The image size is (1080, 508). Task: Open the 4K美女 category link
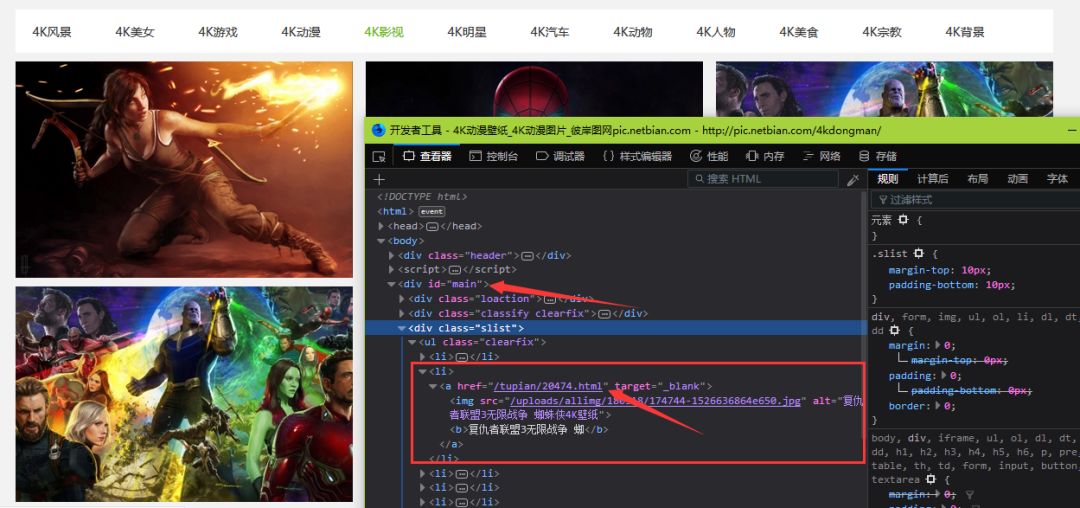tap(135, 32)
